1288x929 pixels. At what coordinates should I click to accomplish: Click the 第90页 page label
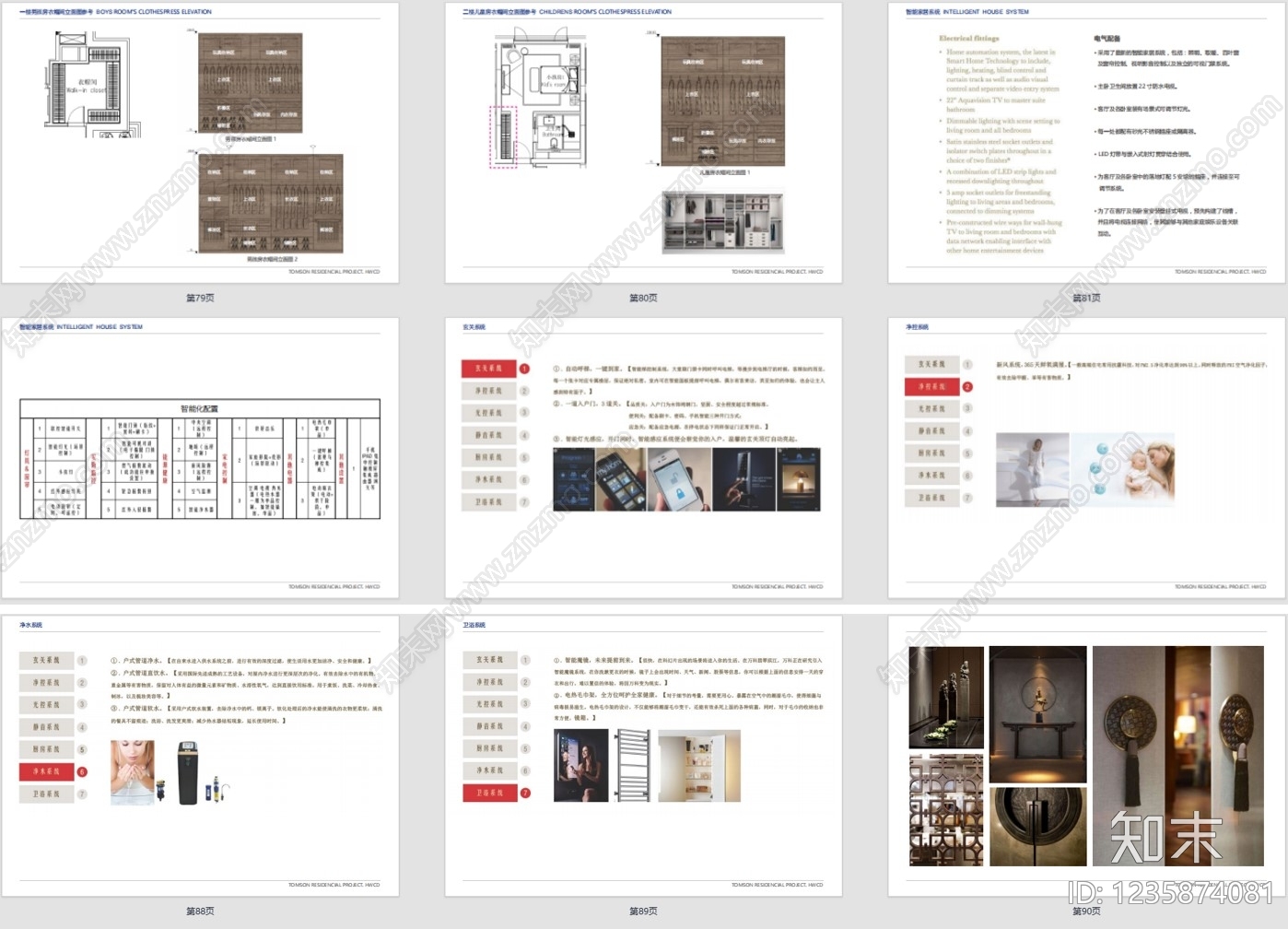coord(1086,911)
